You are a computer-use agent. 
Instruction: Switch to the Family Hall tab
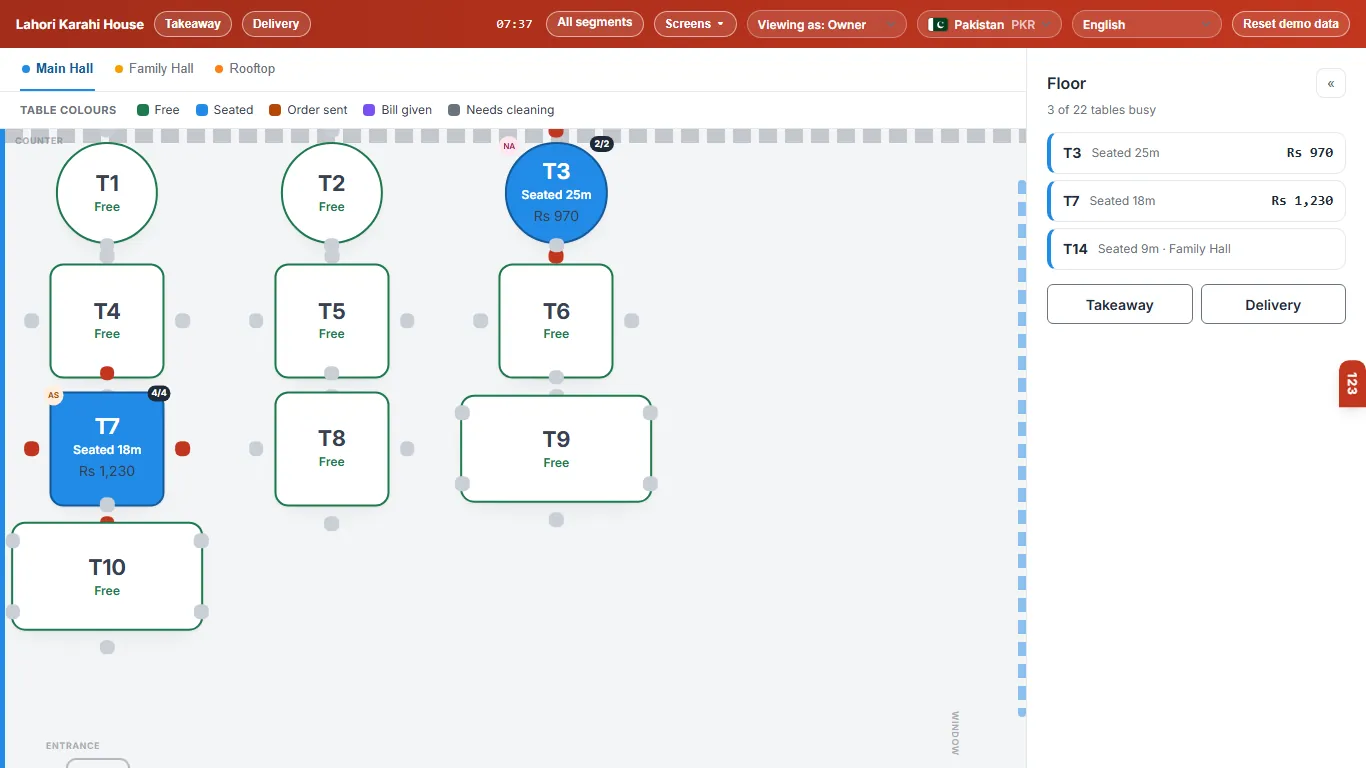(154, 69)
